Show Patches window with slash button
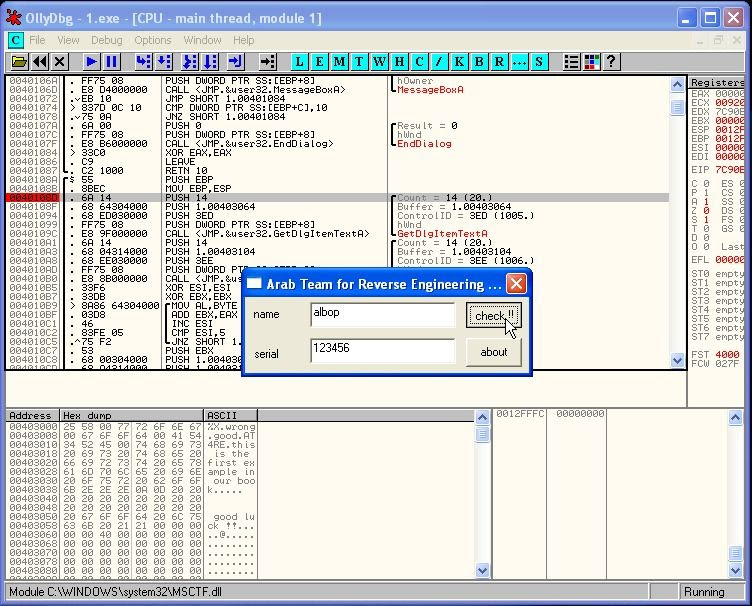752x606 pixels. [x=439, y=61]
